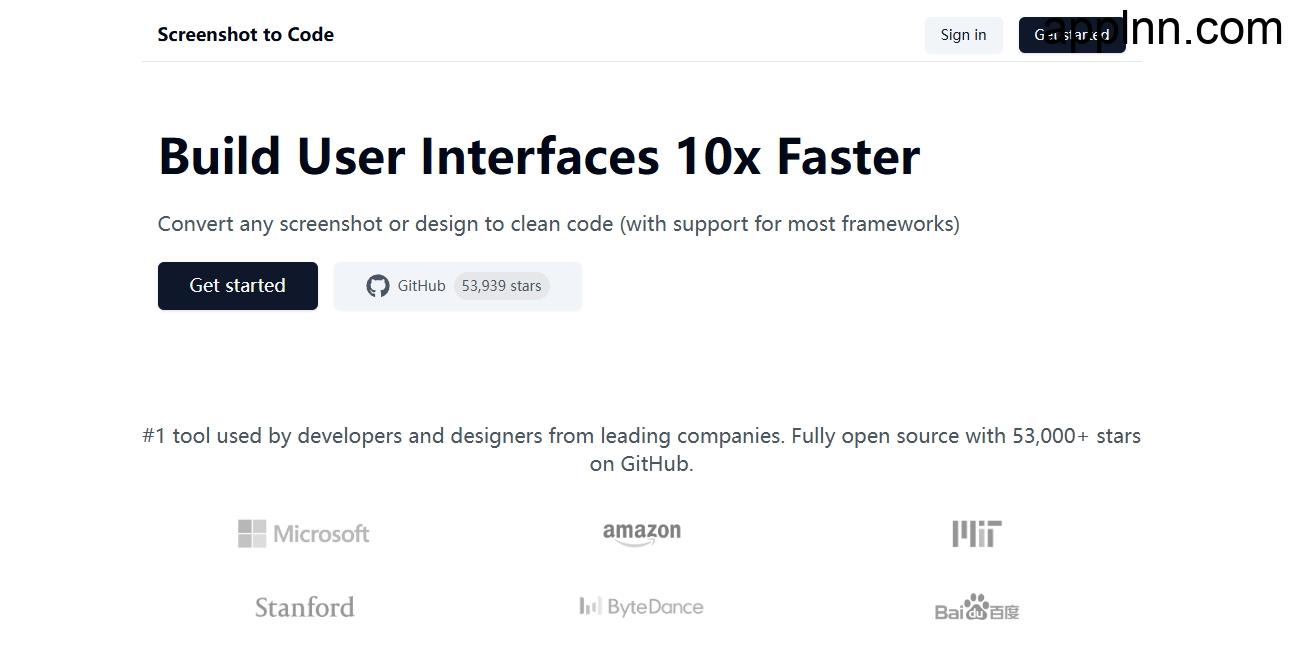Click the Microsoft logo
Image resolution: width=1292 pixels, height=657 pixels.
(x=304, y=534)
